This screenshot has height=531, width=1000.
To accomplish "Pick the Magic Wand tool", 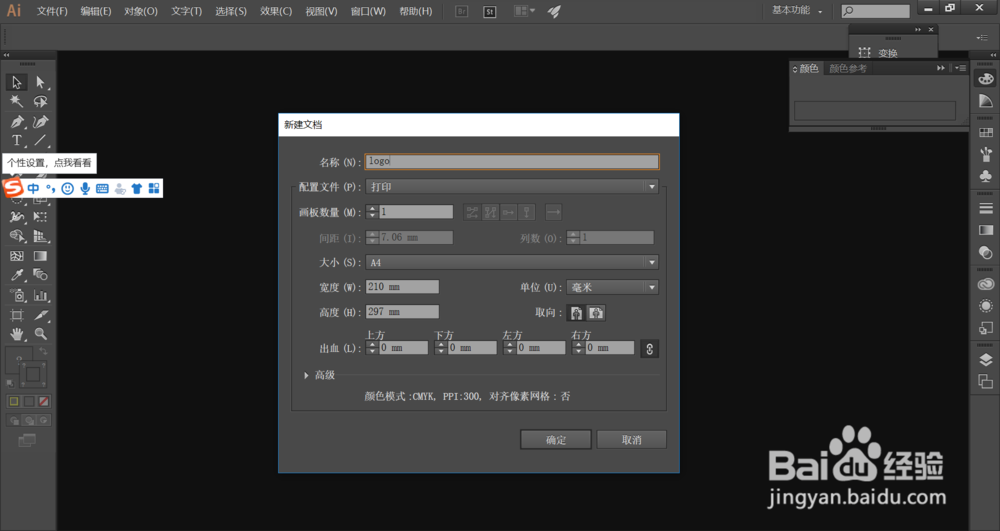I will (x=17, y=101).
